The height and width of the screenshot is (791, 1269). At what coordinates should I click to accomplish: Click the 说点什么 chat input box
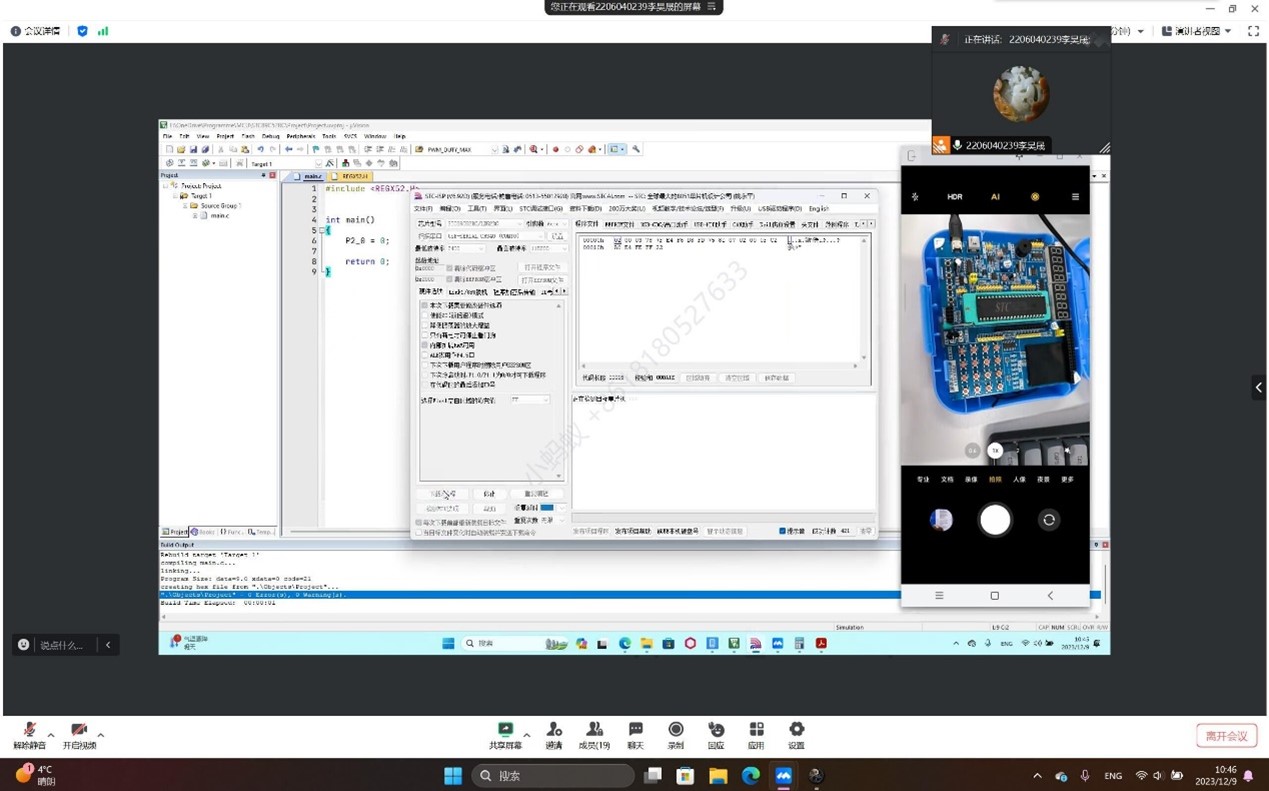(62, 645)
